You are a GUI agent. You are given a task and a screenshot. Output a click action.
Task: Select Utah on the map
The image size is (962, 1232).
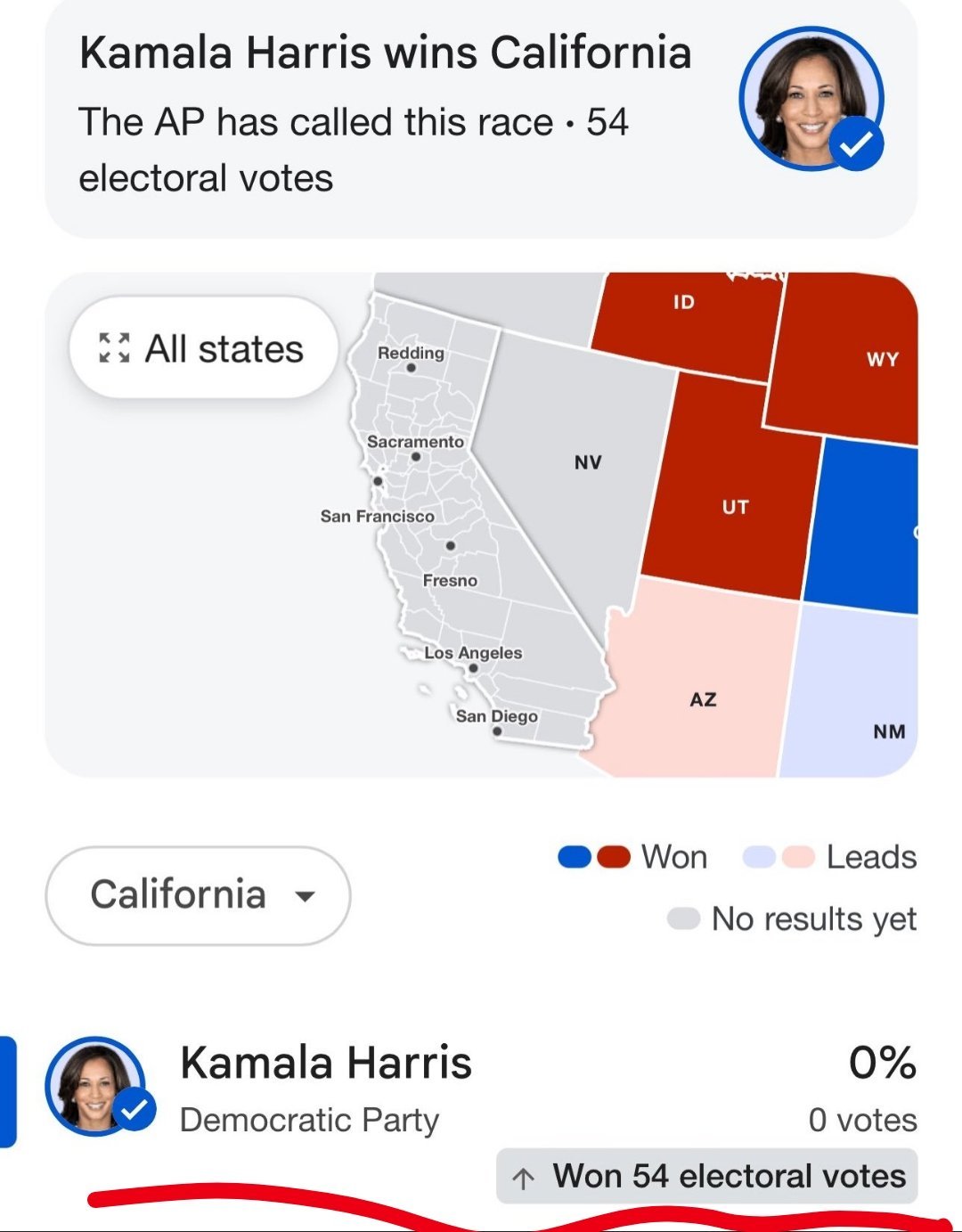735,507
